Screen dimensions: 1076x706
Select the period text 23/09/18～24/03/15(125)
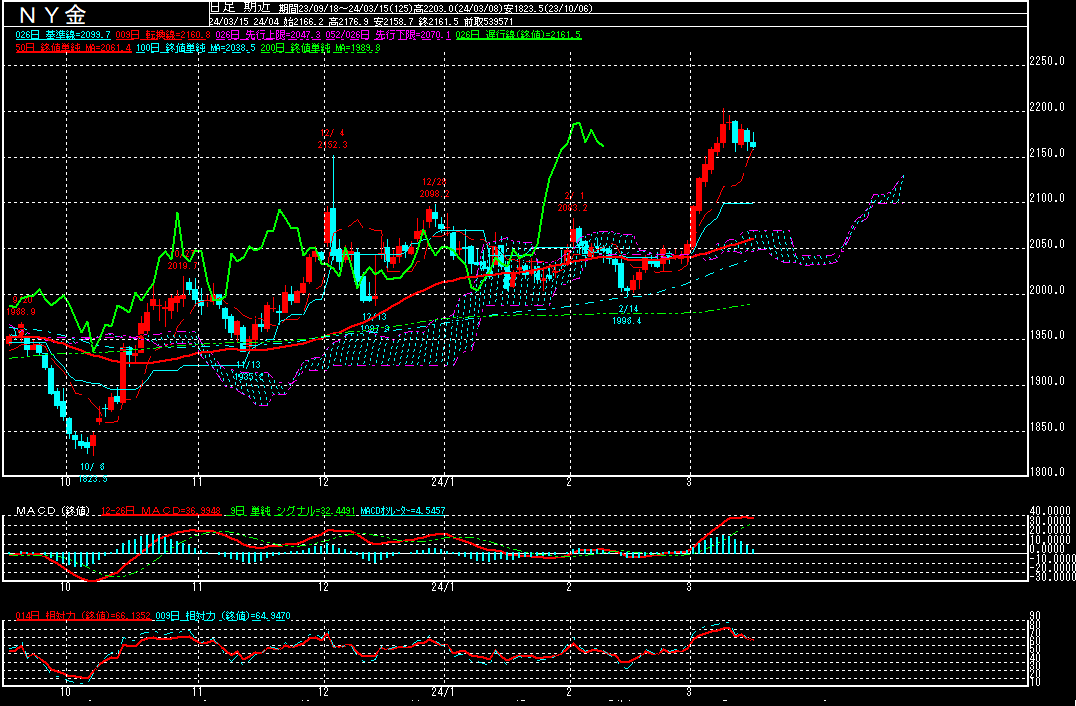357,8
